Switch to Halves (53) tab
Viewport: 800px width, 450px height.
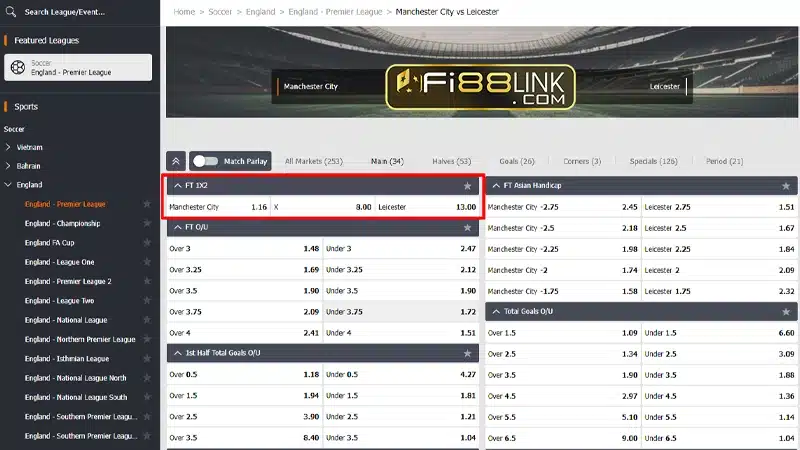point(452,161)
